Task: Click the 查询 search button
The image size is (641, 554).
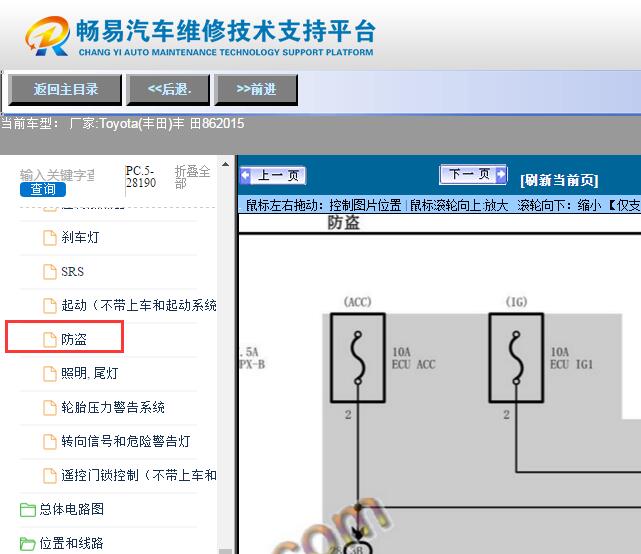Action: point(43,189)
